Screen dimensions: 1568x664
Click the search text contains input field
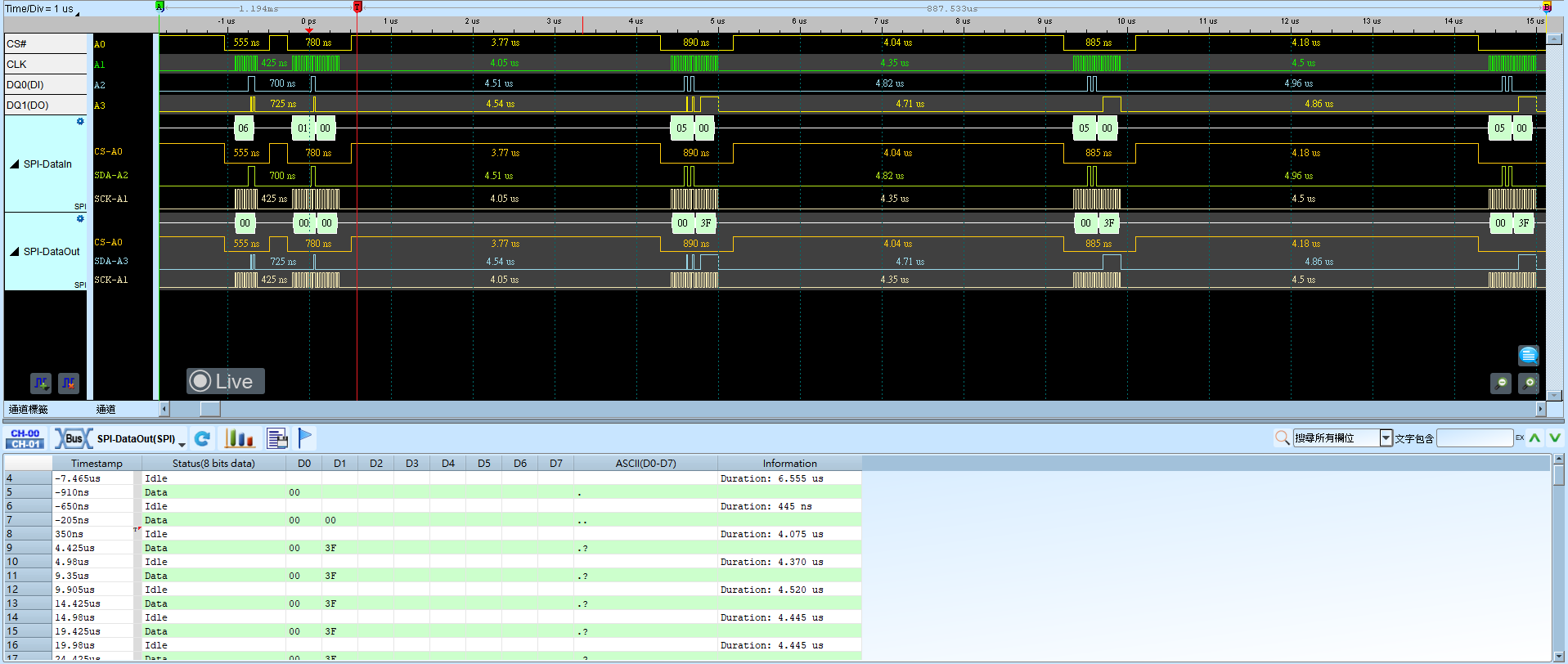[x=1475, y=438]
